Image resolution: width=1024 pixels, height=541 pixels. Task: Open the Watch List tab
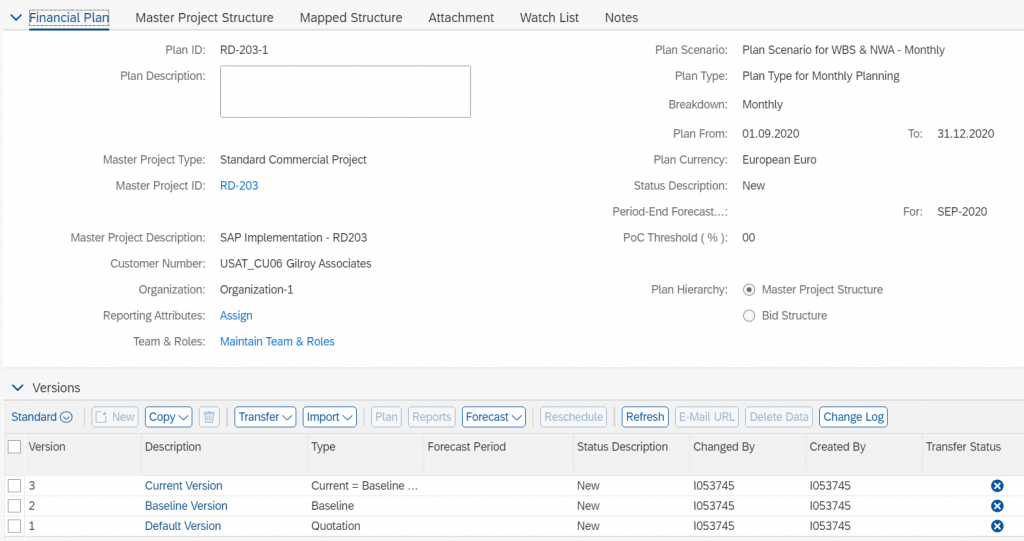549,18
